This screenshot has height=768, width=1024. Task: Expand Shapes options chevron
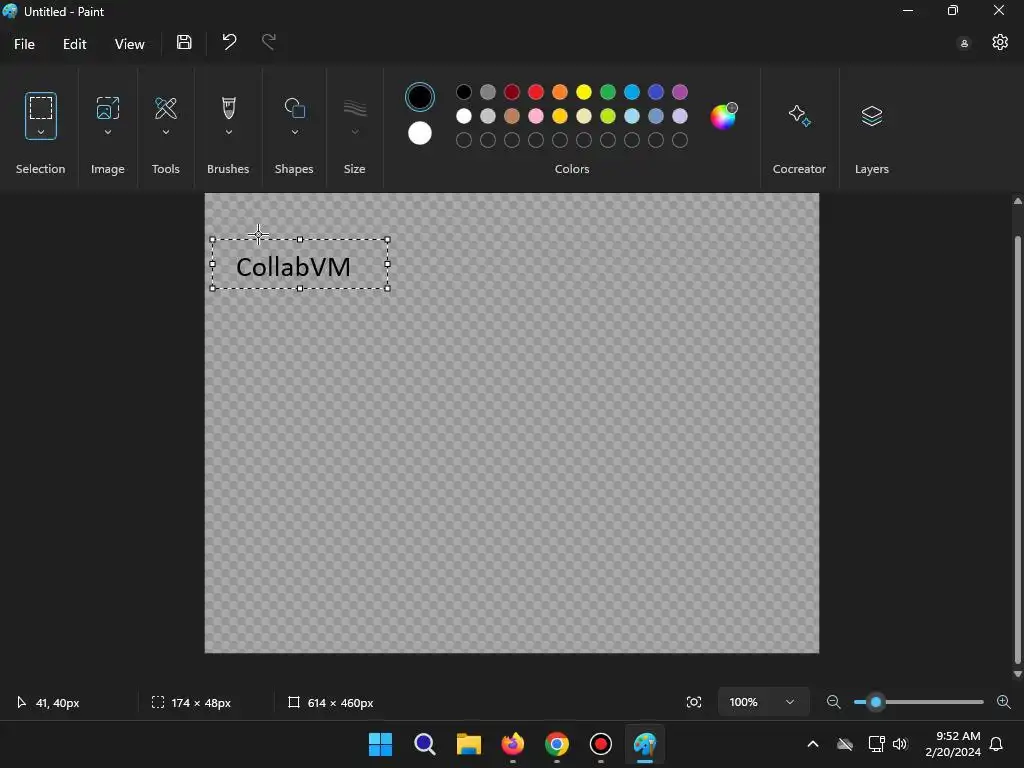pyautogui.click(x=295, y=132)
